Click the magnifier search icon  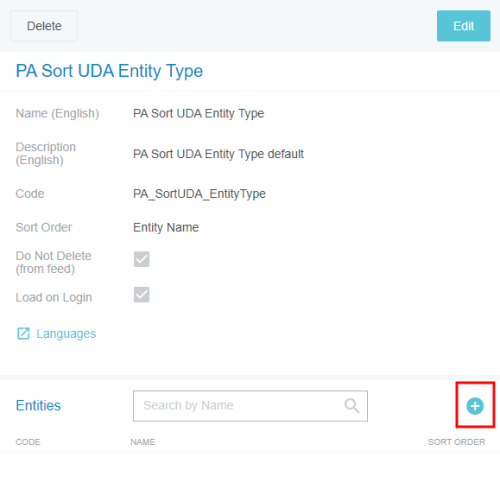tap(352, 406)
